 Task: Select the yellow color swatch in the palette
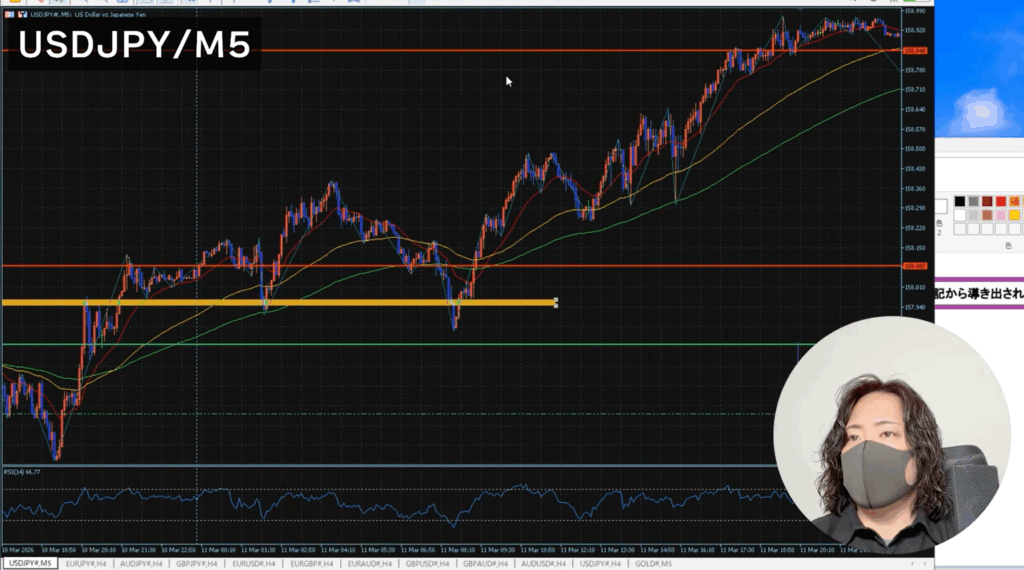point(1014,215)
